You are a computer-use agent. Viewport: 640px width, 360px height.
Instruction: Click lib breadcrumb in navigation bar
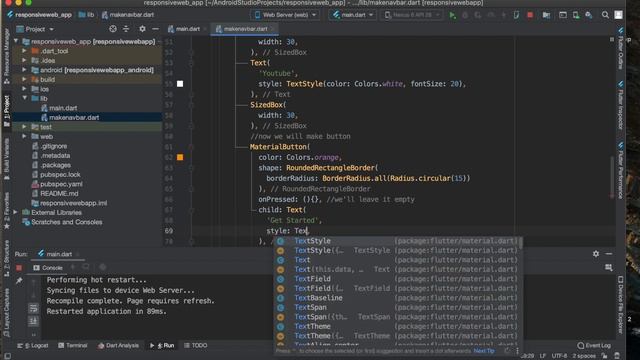87,15
